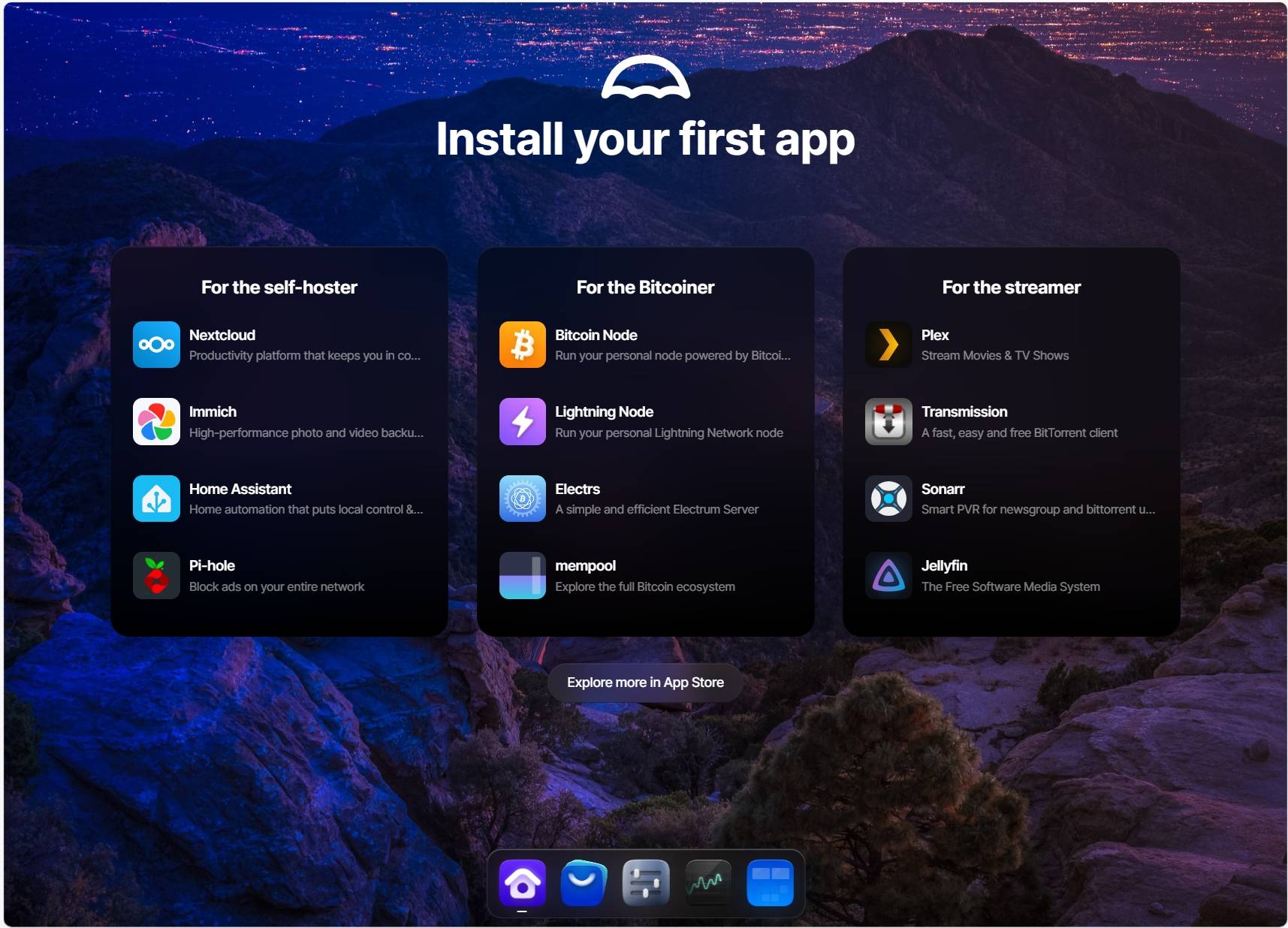Viewport: 1288px width, 928px height.
Task: Click the mempool app icon
Action: 523,575
